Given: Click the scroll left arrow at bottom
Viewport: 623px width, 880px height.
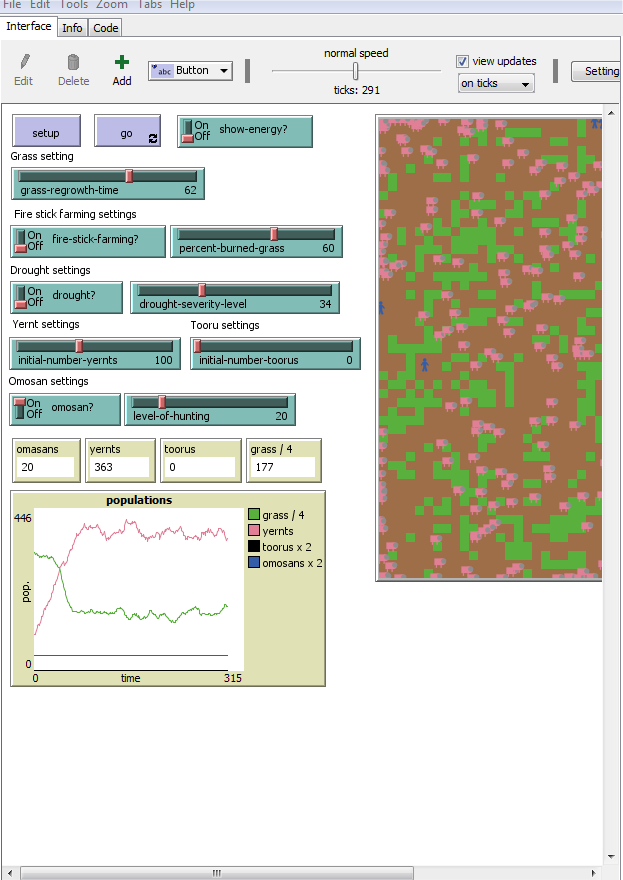Looking at the screenshot, I should (10, 873).
